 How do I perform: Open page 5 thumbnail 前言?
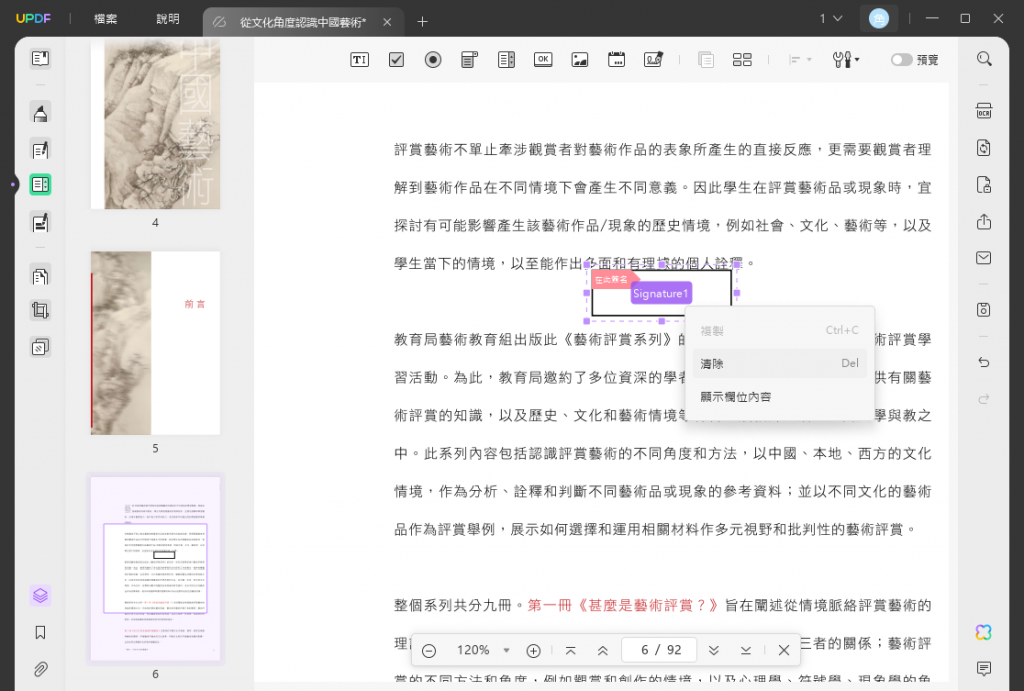(155, 343)
